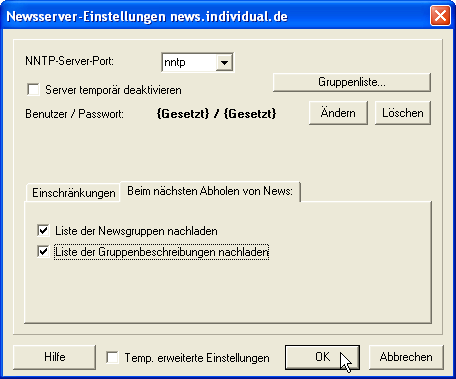Image resolution: width=456 pixels, height=379 pixels.
Task: Click the Benutzer / Passwort label
Action: (74, 114)
